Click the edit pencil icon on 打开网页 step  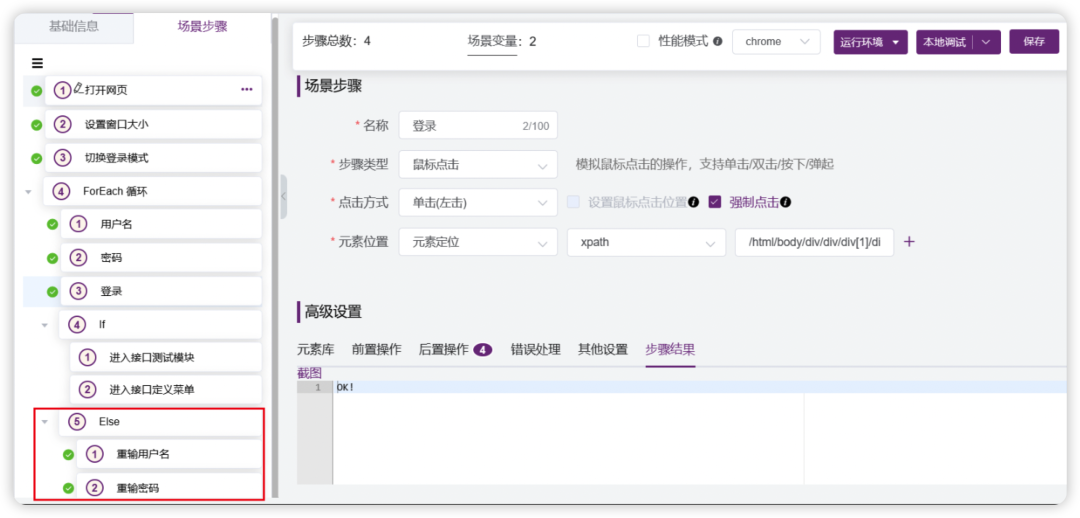(79, 87)
